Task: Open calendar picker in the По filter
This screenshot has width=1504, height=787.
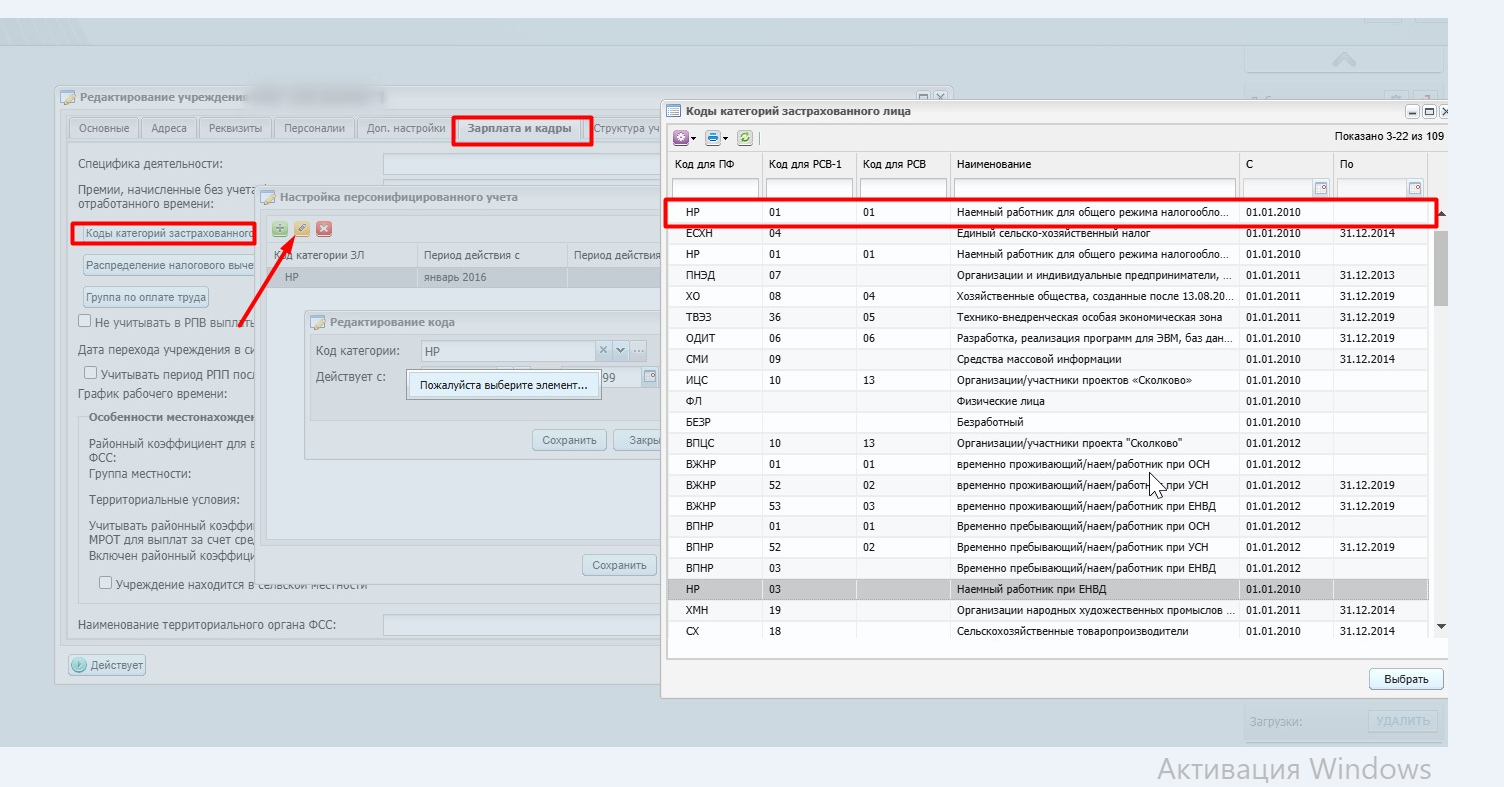Action: click(1414, 188)
